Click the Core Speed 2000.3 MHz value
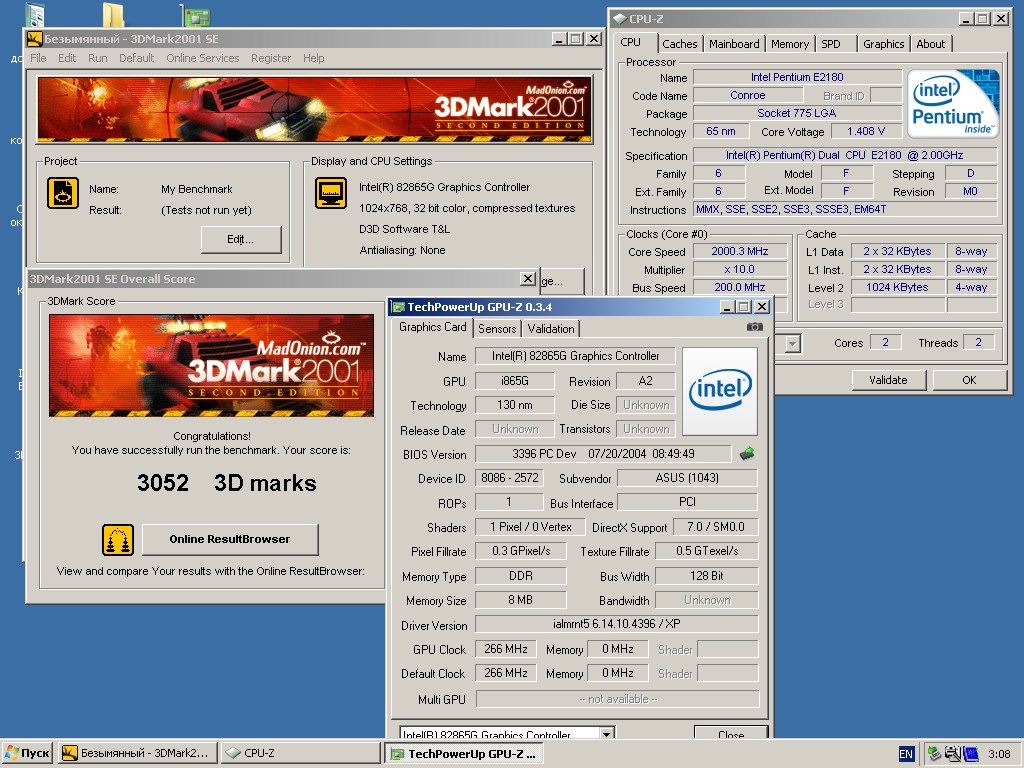The image size is (1024, 768). pos(740,251)
